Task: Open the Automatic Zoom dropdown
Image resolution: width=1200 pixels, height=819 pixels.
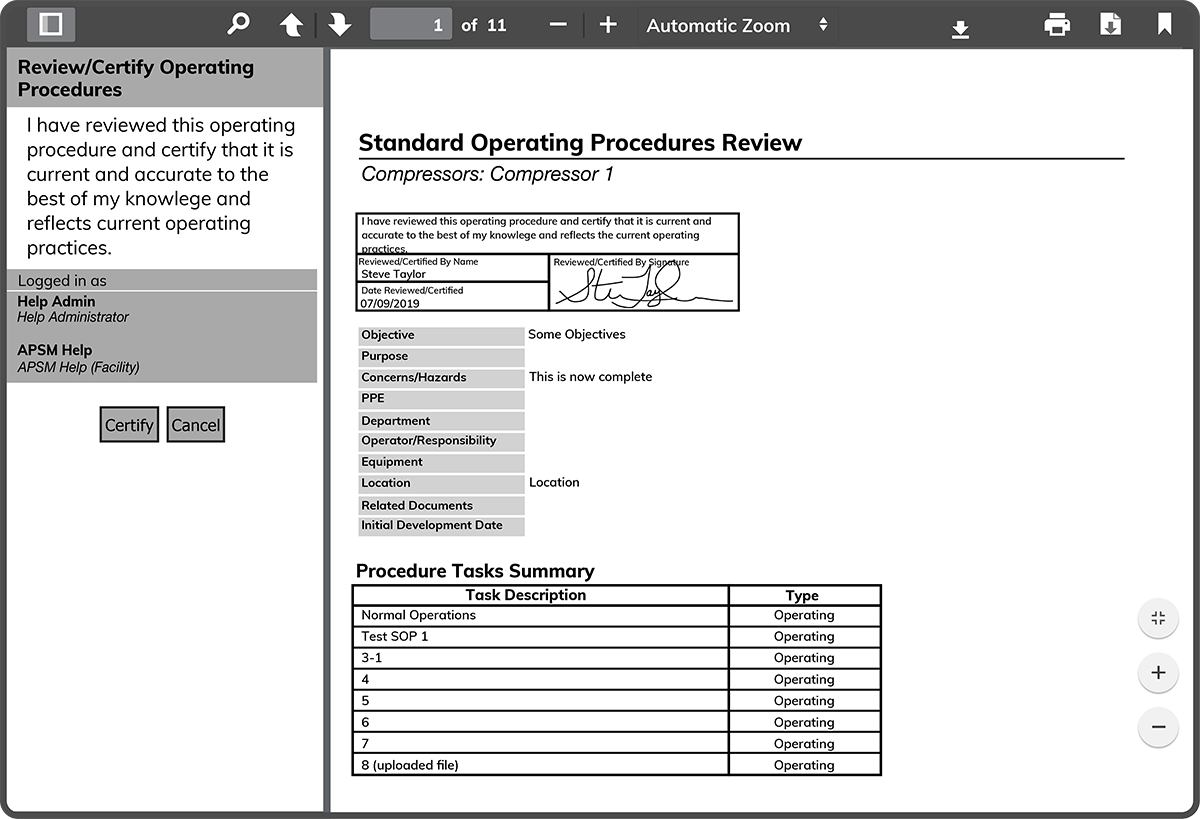Action: tap(737, 26)
